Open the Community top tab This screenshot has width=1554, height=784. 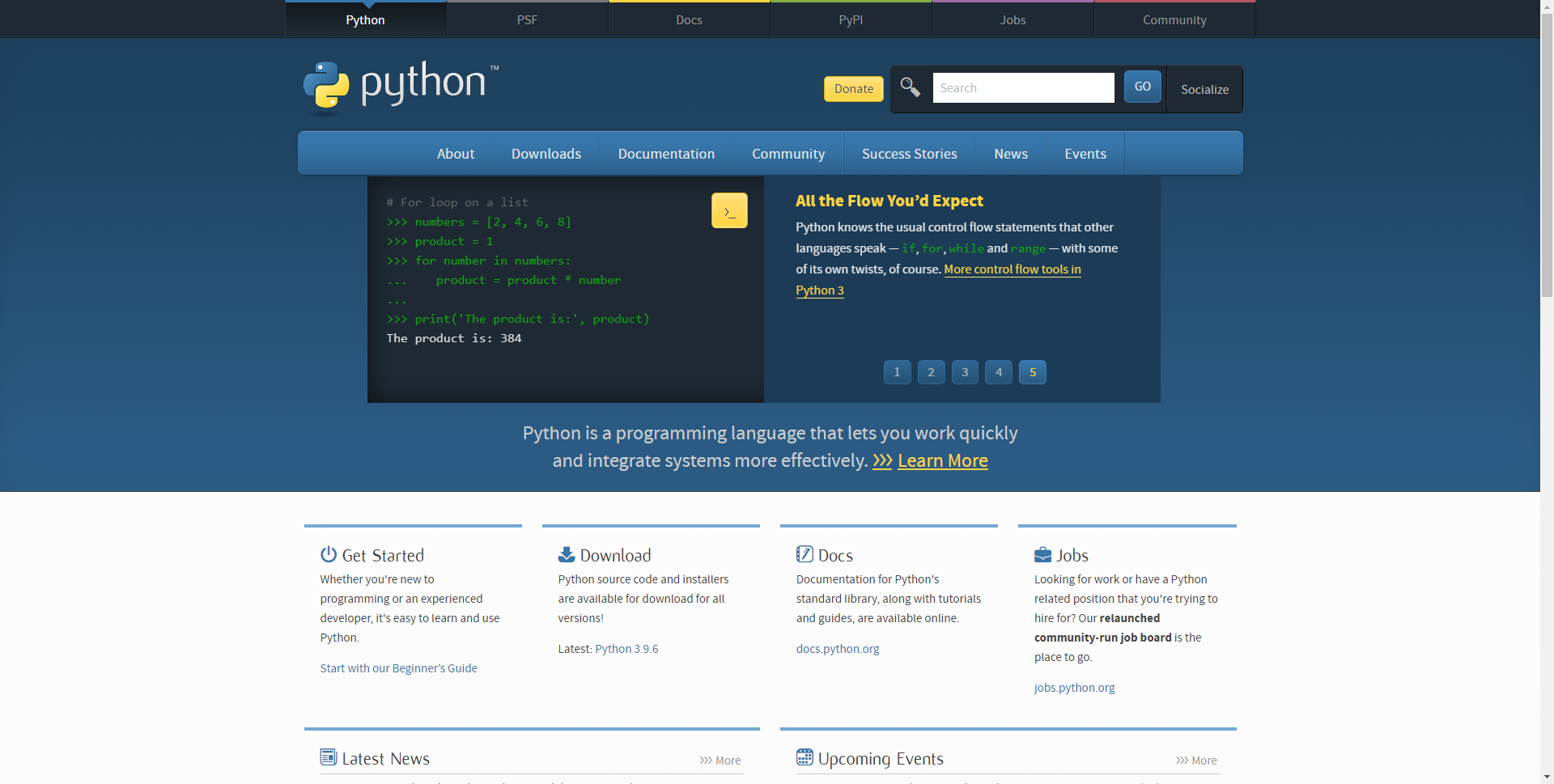pyautogui.click(x=1175, y=19)
